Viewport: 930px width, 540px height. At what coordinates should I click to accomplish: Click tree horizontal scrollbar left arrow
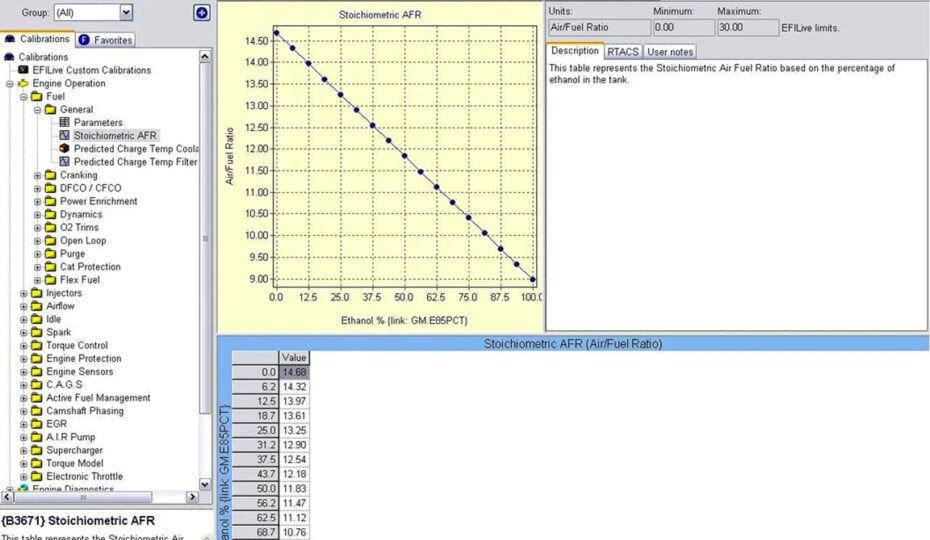pos(7,497)
